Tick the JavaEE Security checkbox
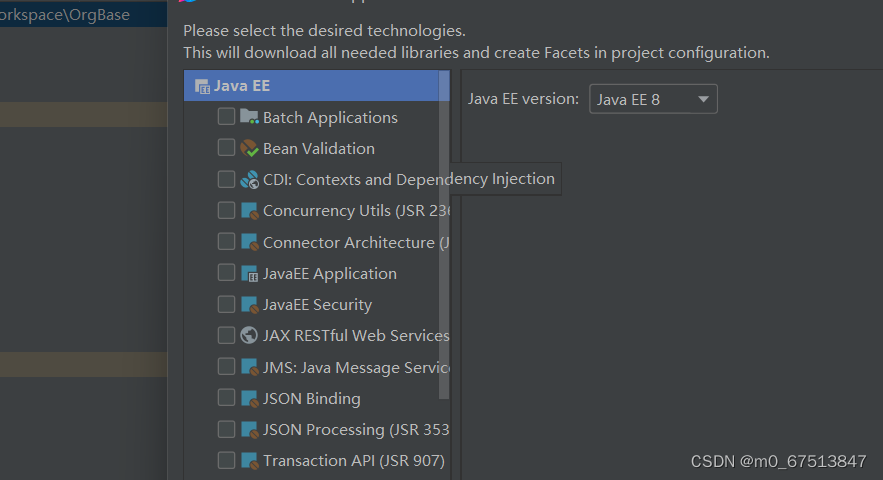Screen dimensions: 883x480 click(x=226, y=304)
